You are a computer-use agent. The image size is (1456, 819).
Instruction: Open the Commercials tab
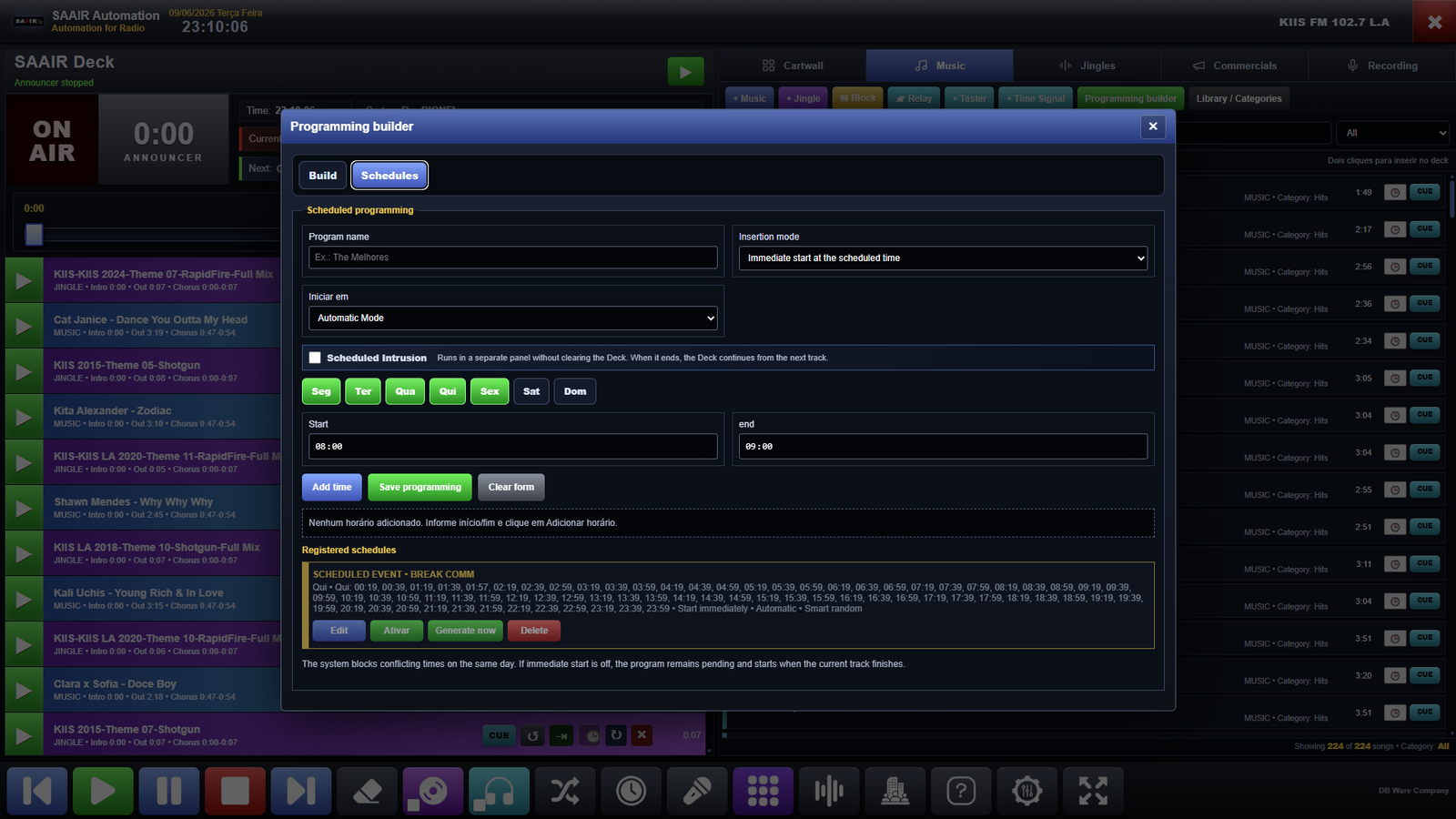pos(1234,66)
